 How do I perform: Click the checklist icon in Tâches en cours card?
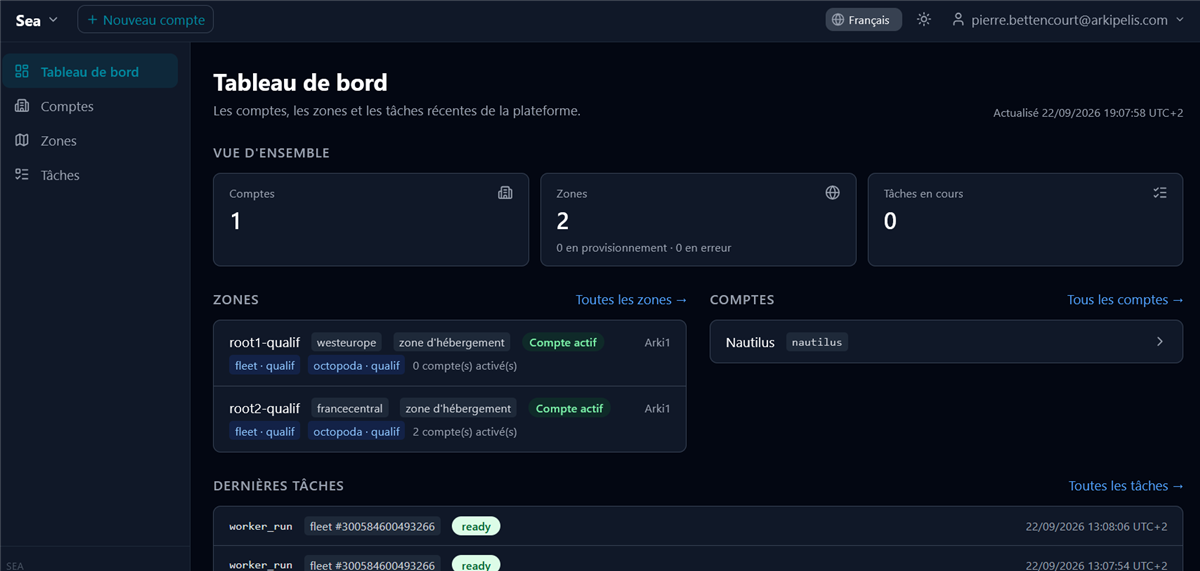point(1160,193)
